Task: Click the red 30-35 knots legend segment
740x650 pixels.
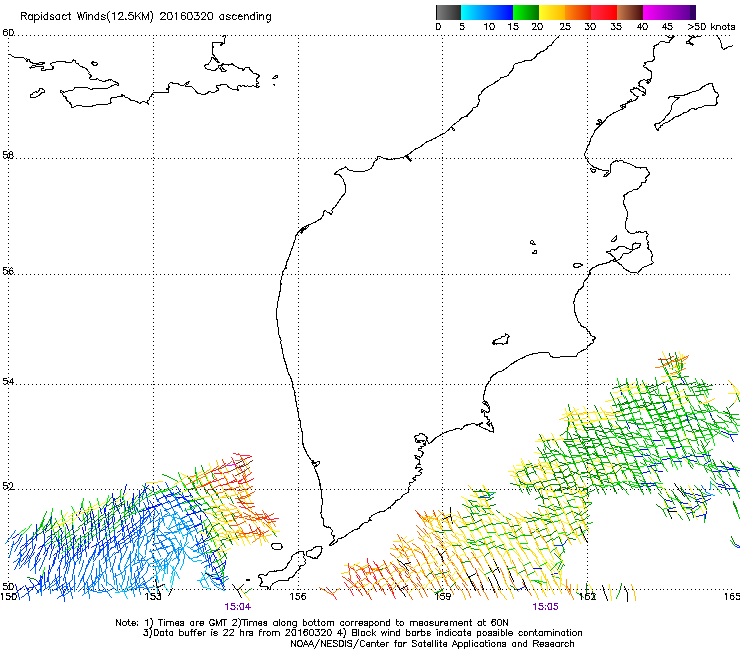Action: 604,12
